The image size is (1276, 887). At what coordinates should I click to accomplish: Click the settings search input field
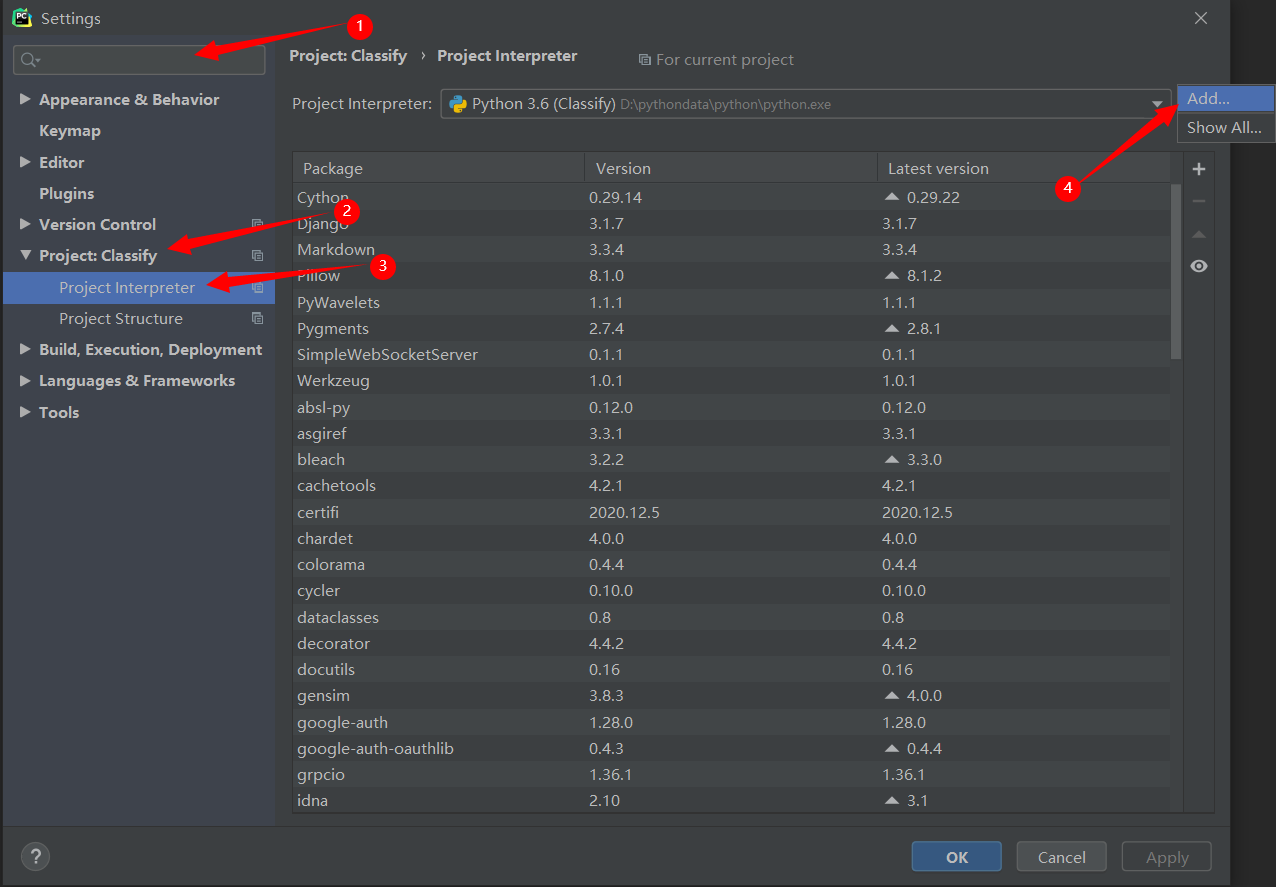coord(139,60)
